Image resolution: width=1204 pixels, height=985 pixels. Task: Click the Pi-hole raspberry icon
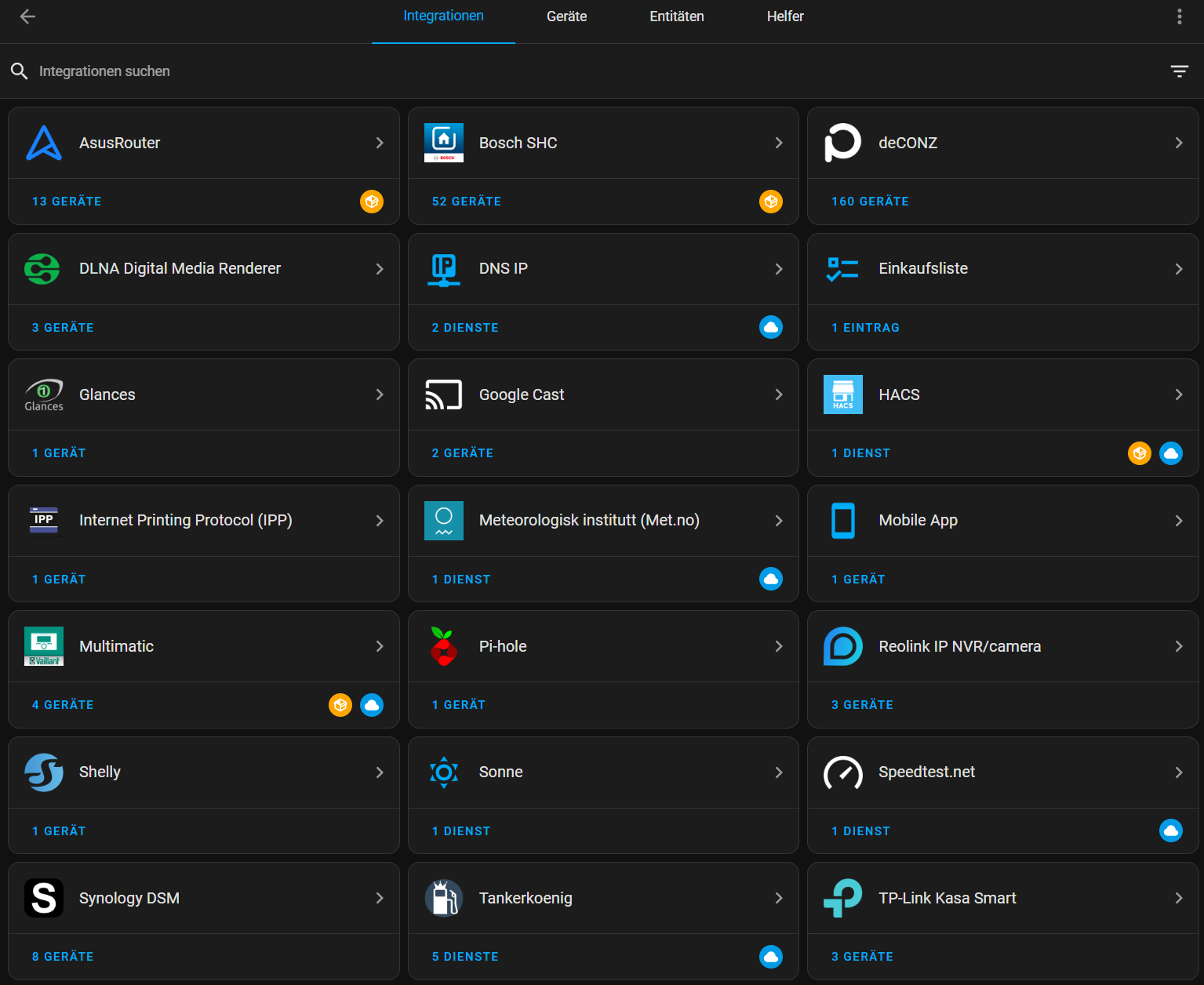coord(444,646)
